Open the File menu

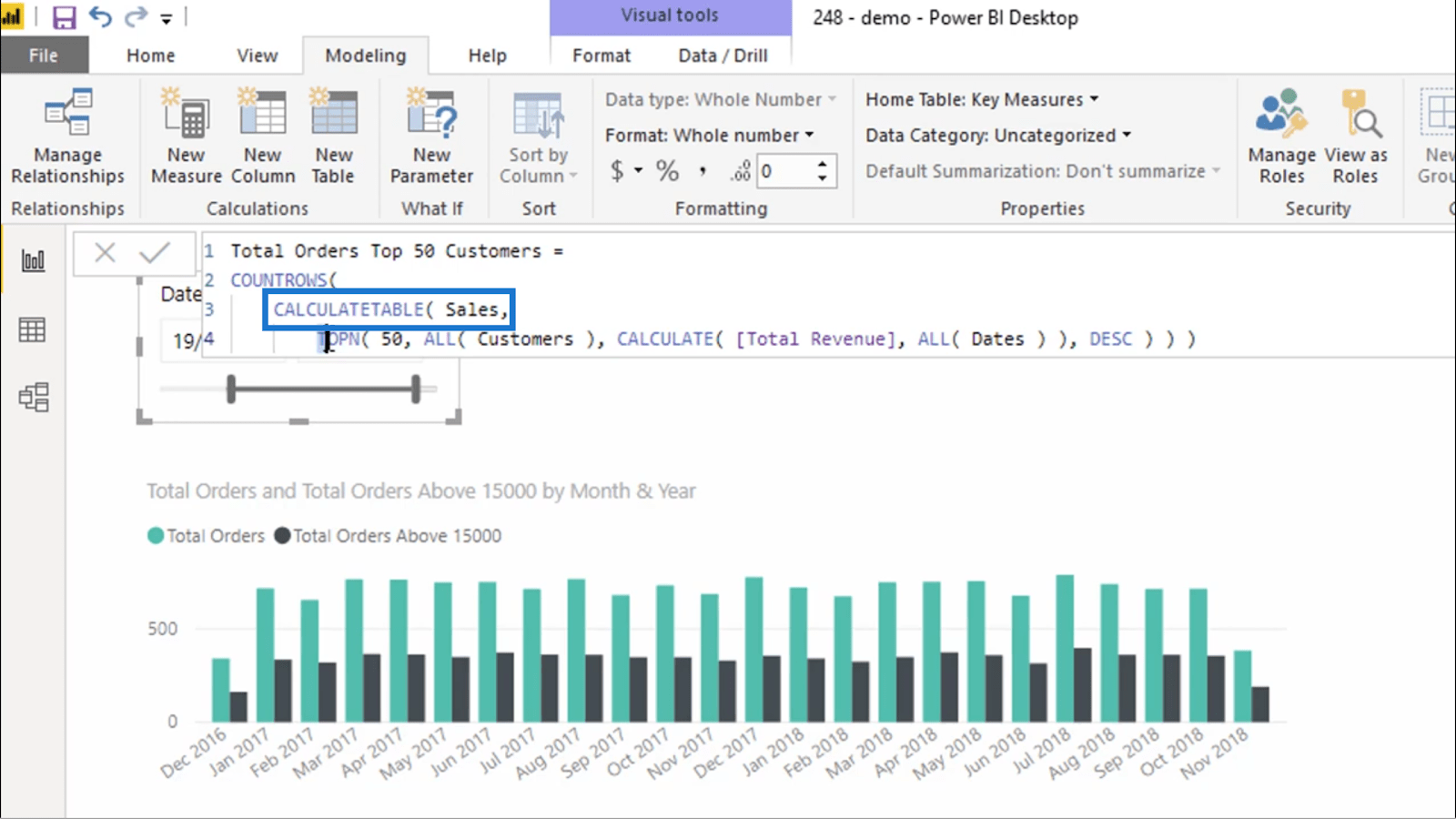pos(44,56)
